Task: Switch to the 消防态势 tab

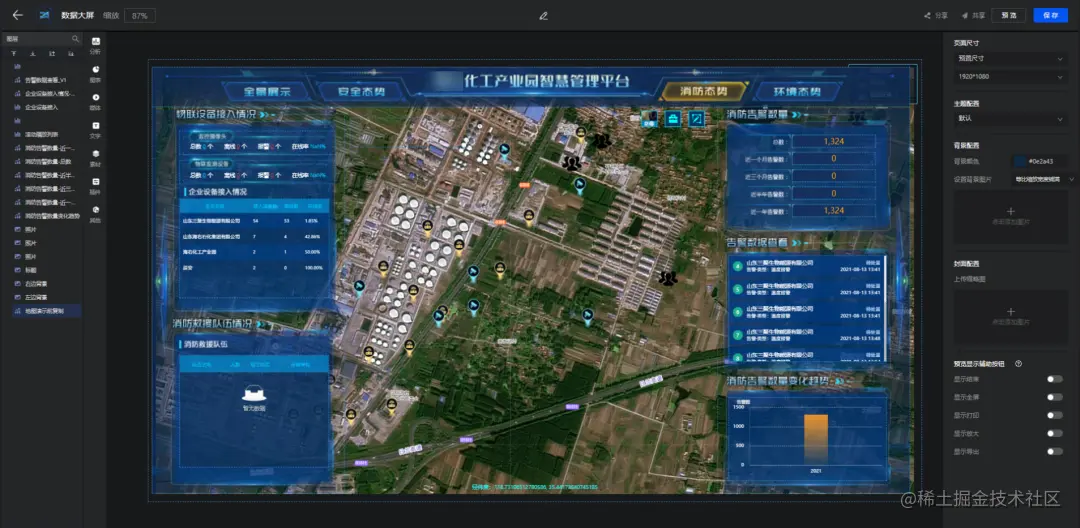Action: pyautogui.click(x=703, y=91)
